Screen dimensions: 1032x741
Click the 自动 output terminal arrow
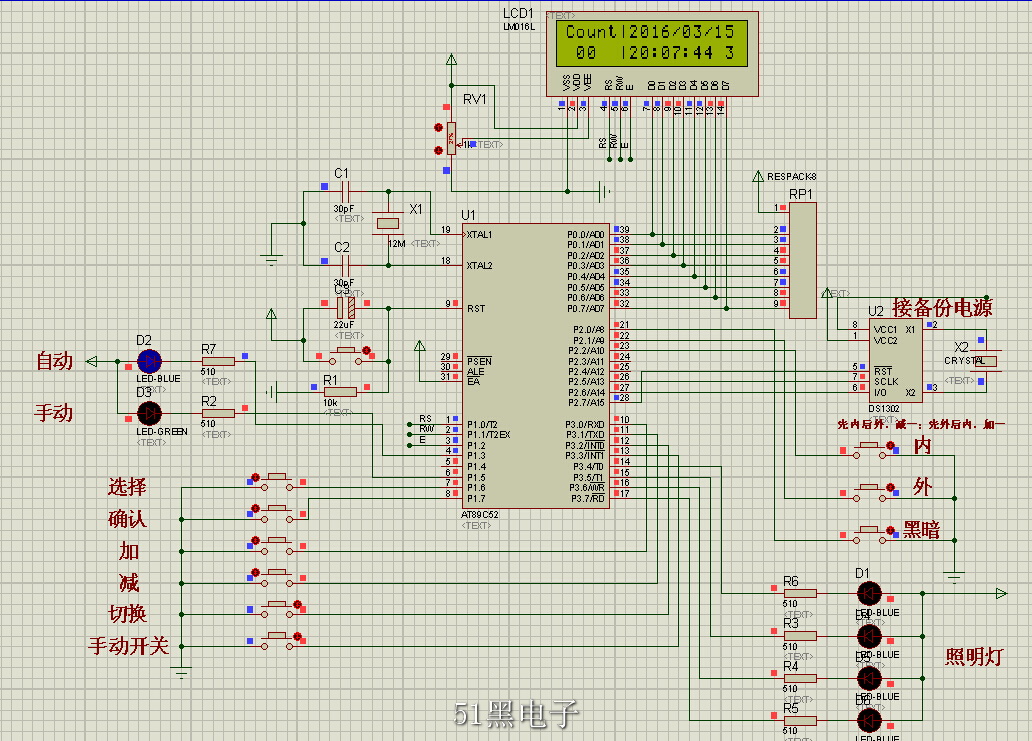(92, 361)
